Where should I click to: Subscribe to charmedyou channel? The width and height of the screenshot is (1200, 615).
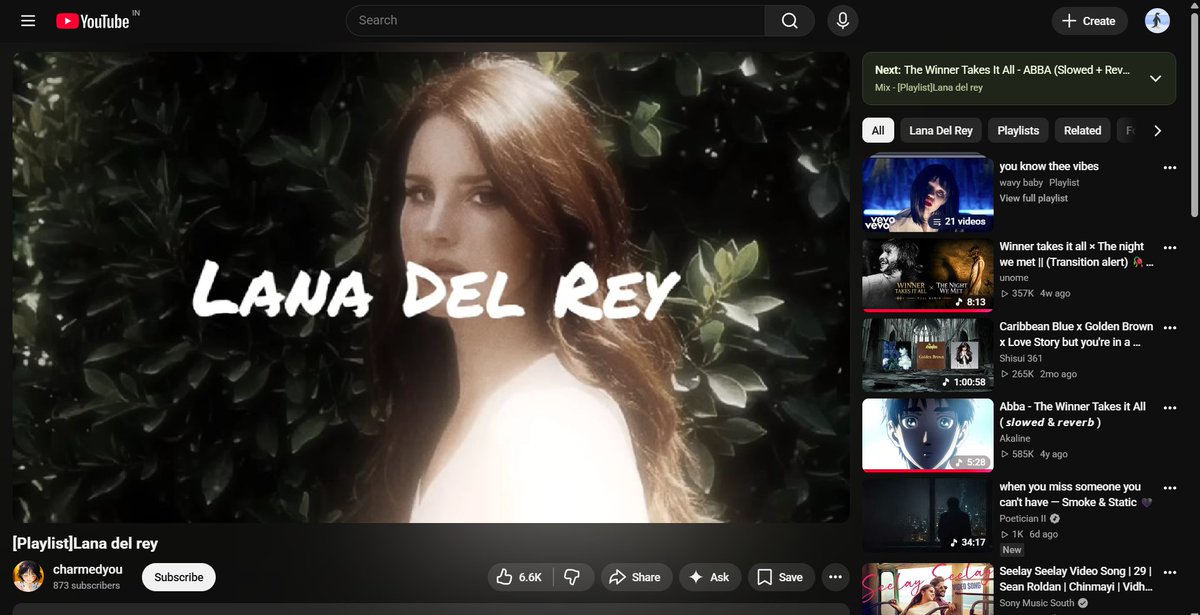(x=179, y=577)
